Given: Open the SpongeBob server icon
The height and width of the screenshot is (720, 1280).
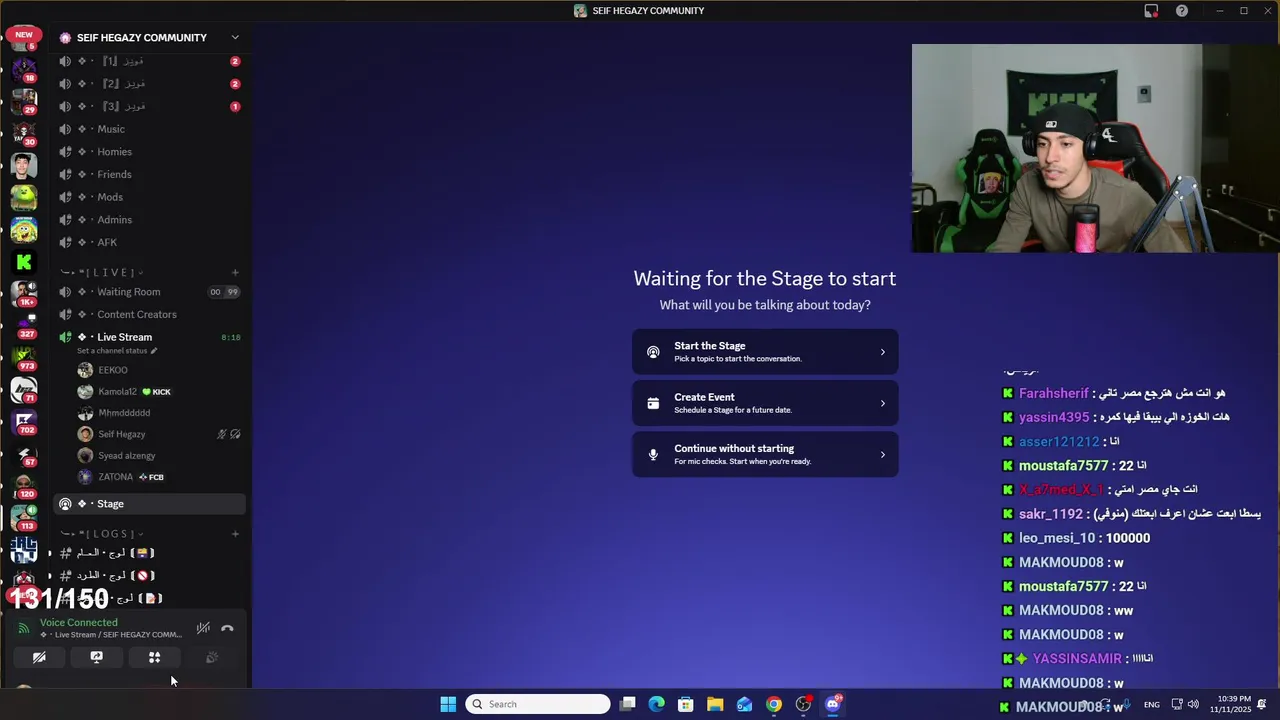Looking at the screenshot, I should [24, 230].
